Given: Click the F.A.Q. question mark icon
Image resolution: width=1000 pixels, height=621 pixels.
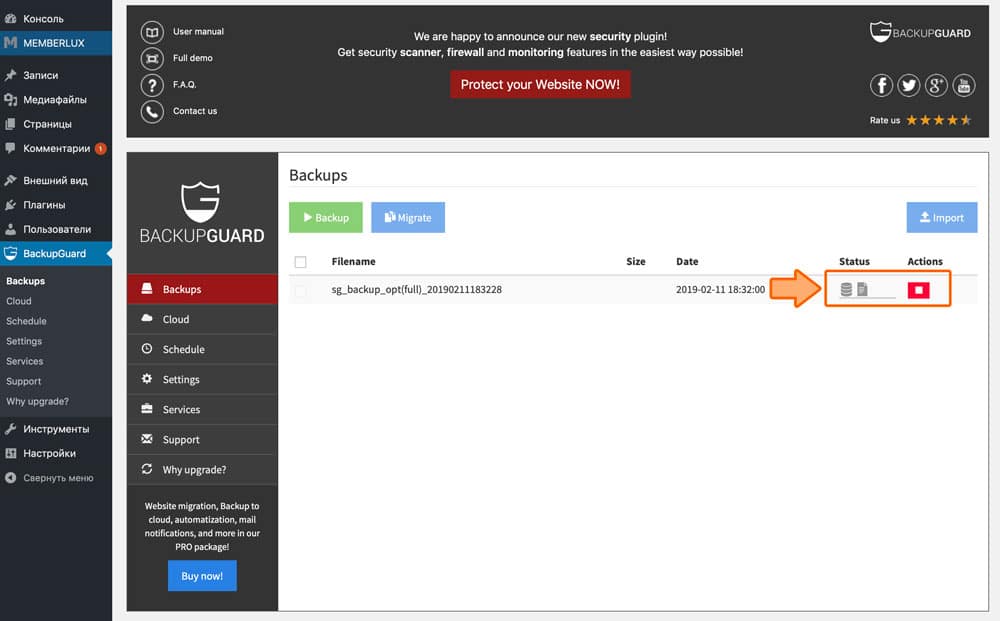Looking at the screenshot, I should pos(152,85).
